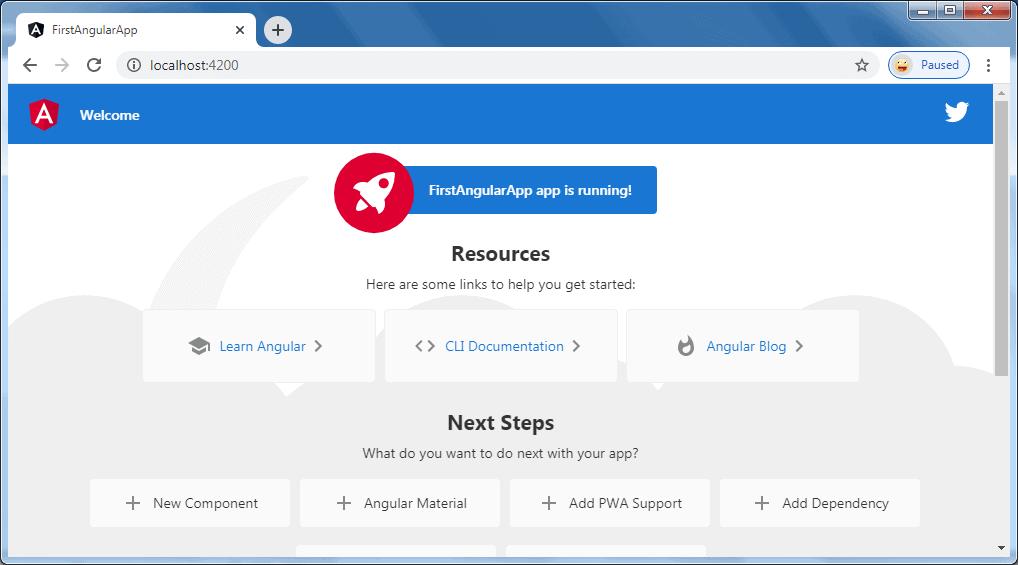Click the address bar showing localhost:4200
The width and height of the screenshot is (1019, 565).
[x=480, y=65]
